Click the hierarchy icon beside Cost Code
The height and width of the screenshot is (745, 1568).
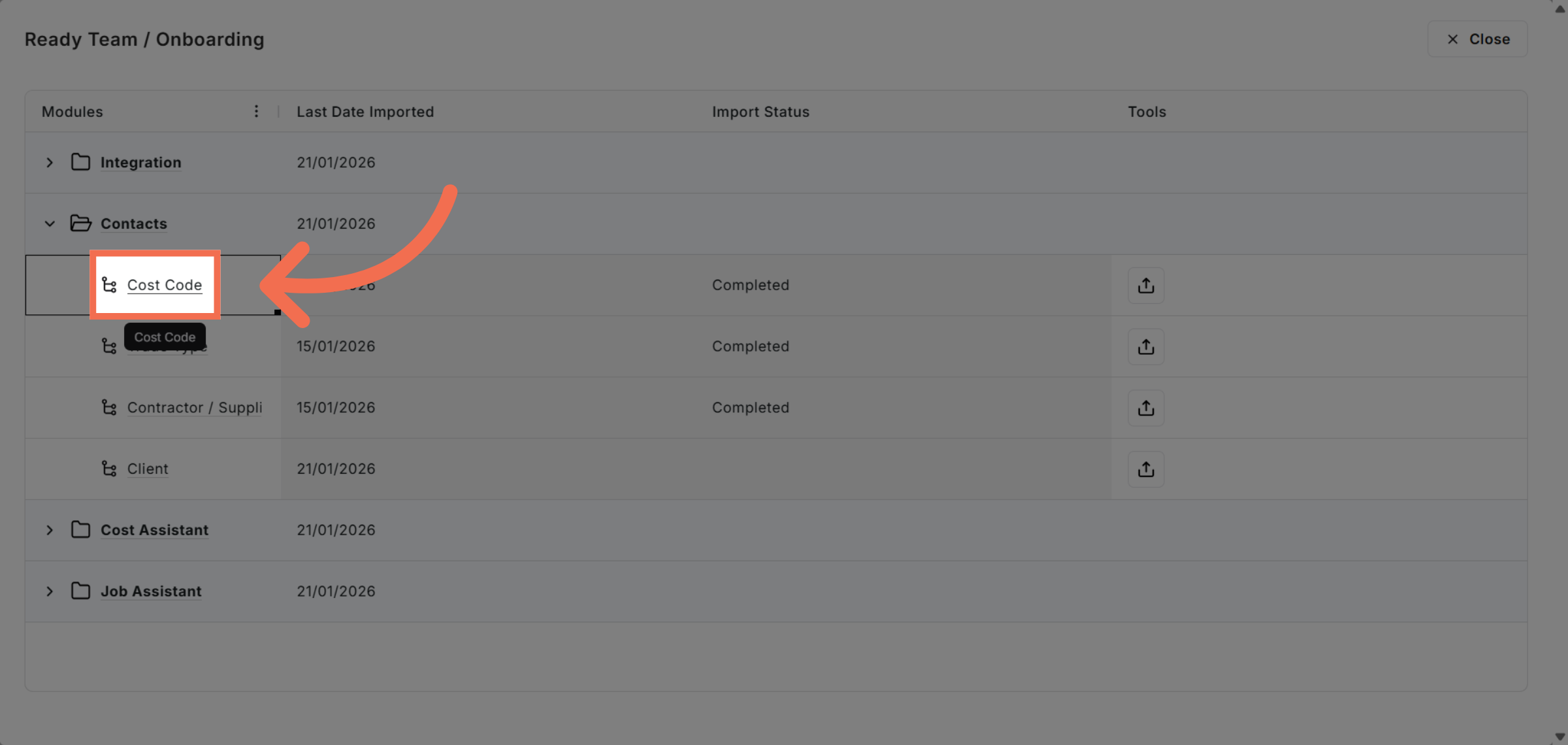[x=109, y=285]
